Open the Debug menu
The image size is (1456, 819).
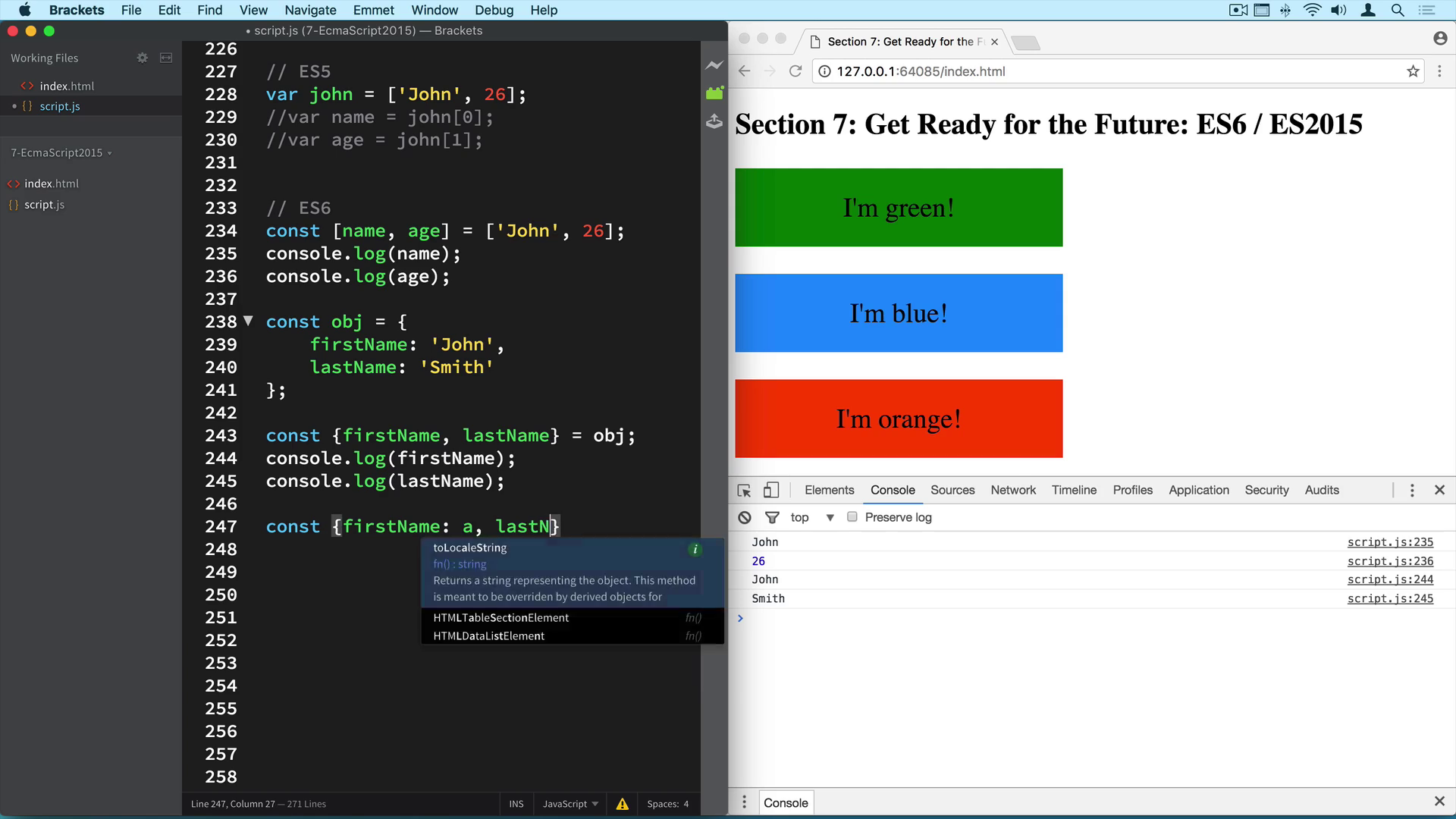tap(494, 10)
